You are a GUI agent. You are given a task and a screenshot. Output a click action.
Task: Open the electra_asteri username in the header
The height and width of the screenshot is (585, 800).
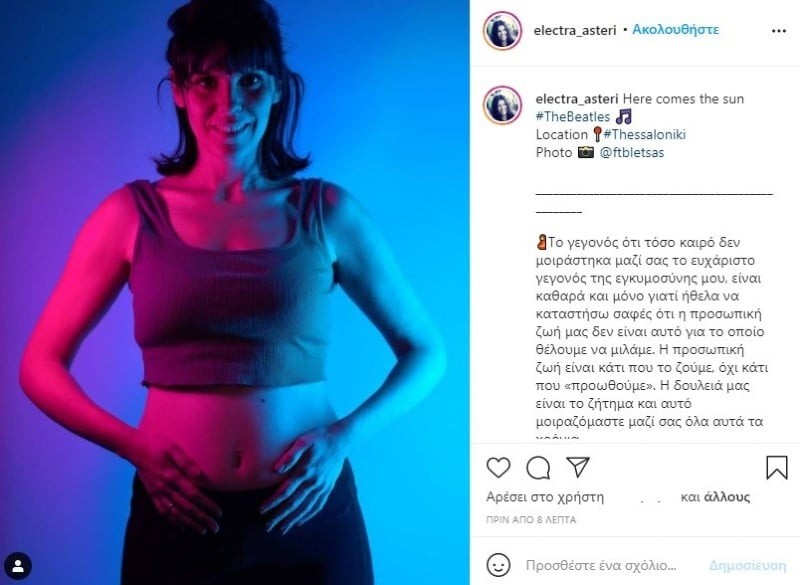point(575,31)
